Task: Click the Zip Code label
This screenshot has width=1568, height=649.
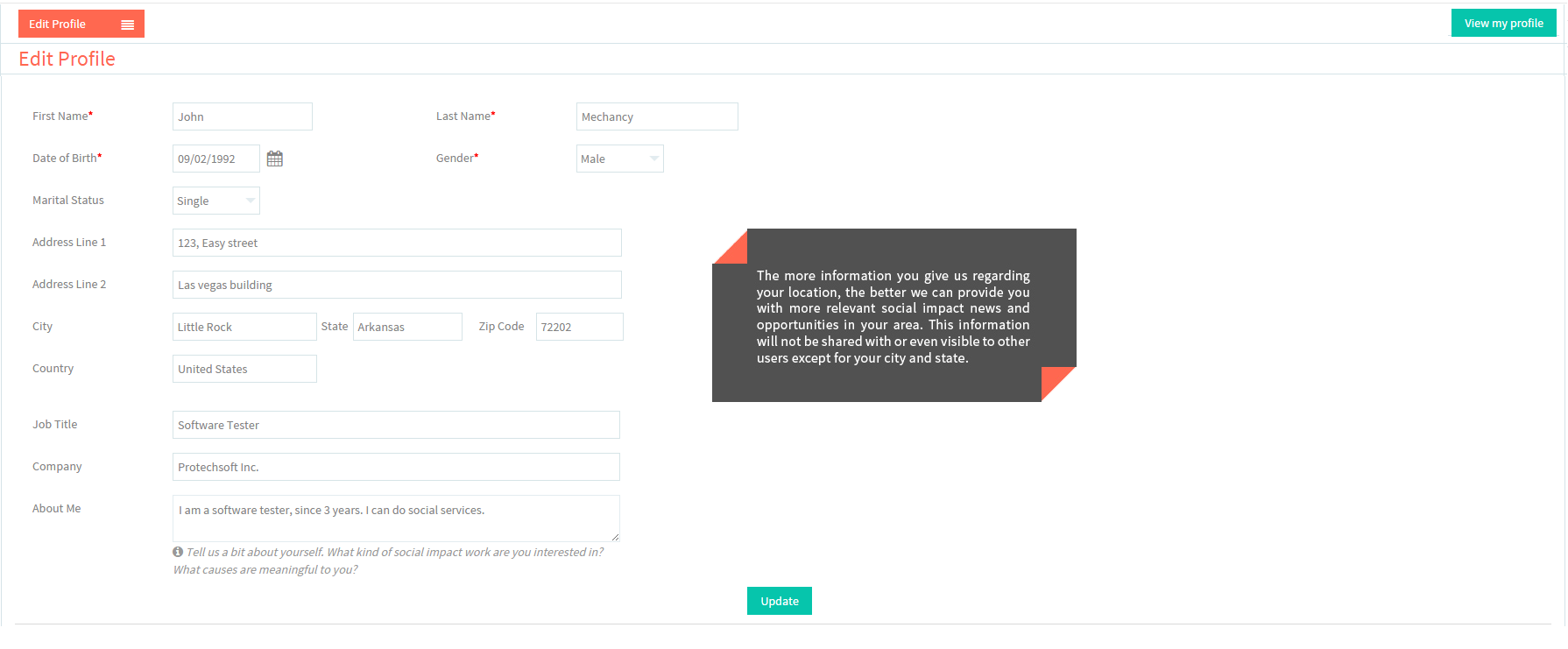Action: (x=501, y=326)
